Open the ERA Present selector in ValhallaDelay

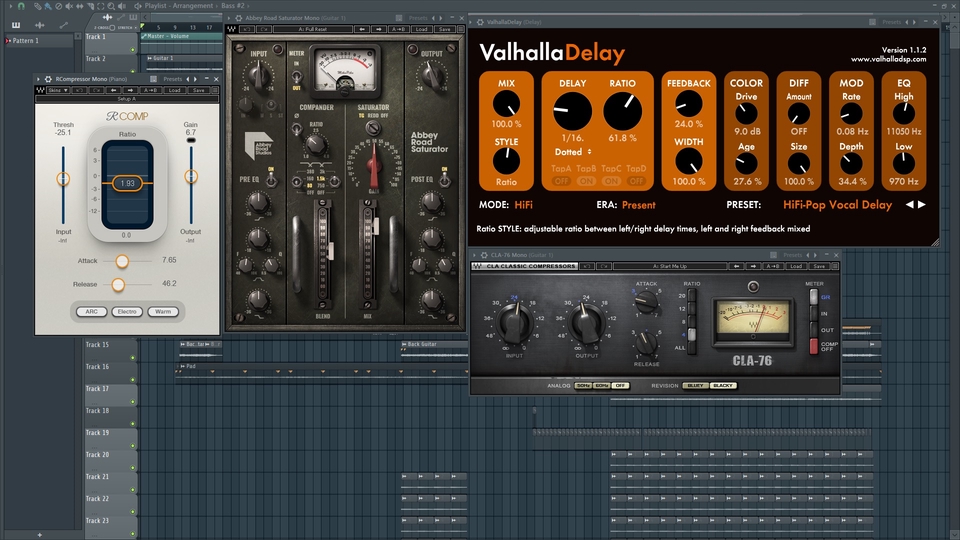tap(639, 204)
